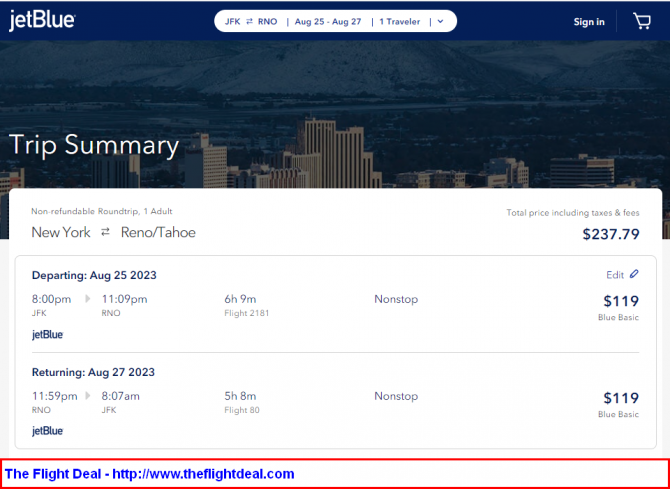The height and width of the screenshot is (489, 670).
Task: Click Non-refundable Roundtrip, 1 Adult text
Action: pos(102,211)
